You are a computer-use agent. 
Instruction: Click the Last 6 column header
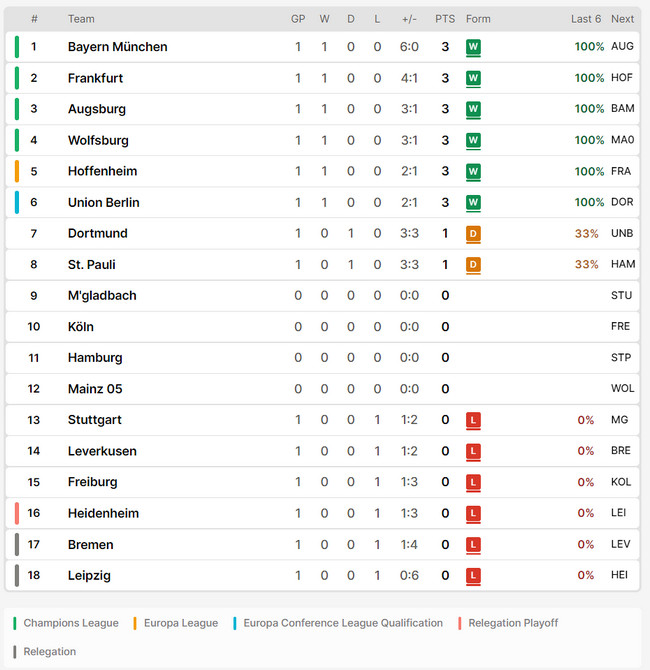(586, 19)
